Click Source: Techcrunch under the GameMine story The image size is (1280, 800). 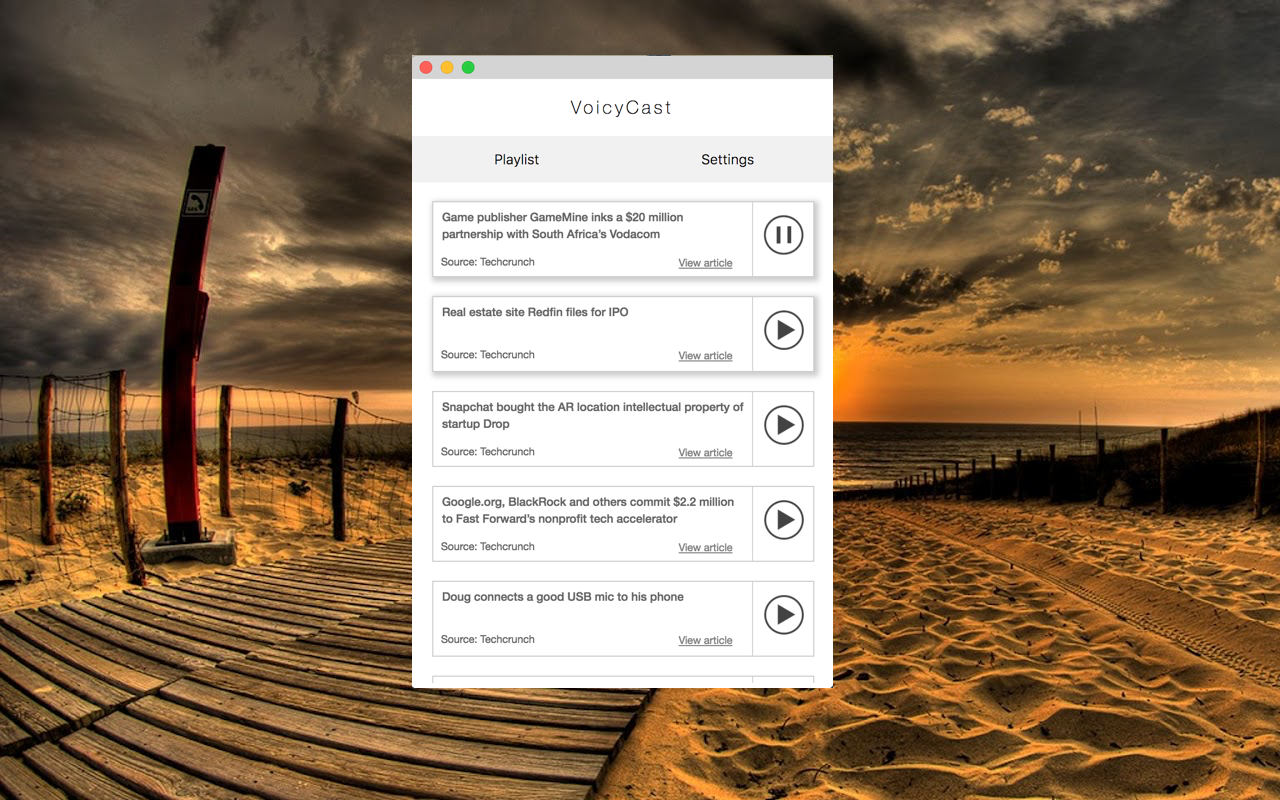click(x=488, y=262)
